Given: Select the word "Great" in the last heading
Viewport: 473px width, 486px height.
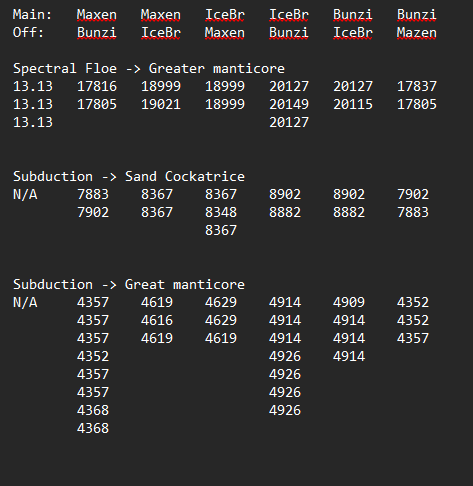Looking at the screenshot, I should pos(145,285).
